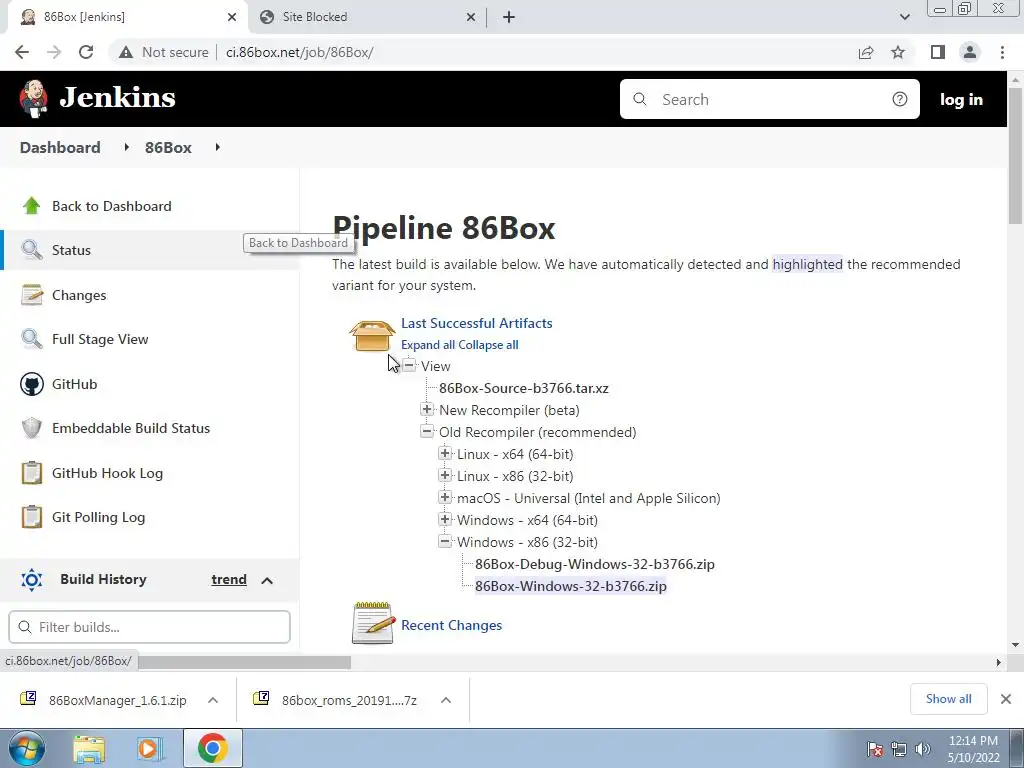Download 86Box-Windows-32-b3766.zip

[571, 586]
